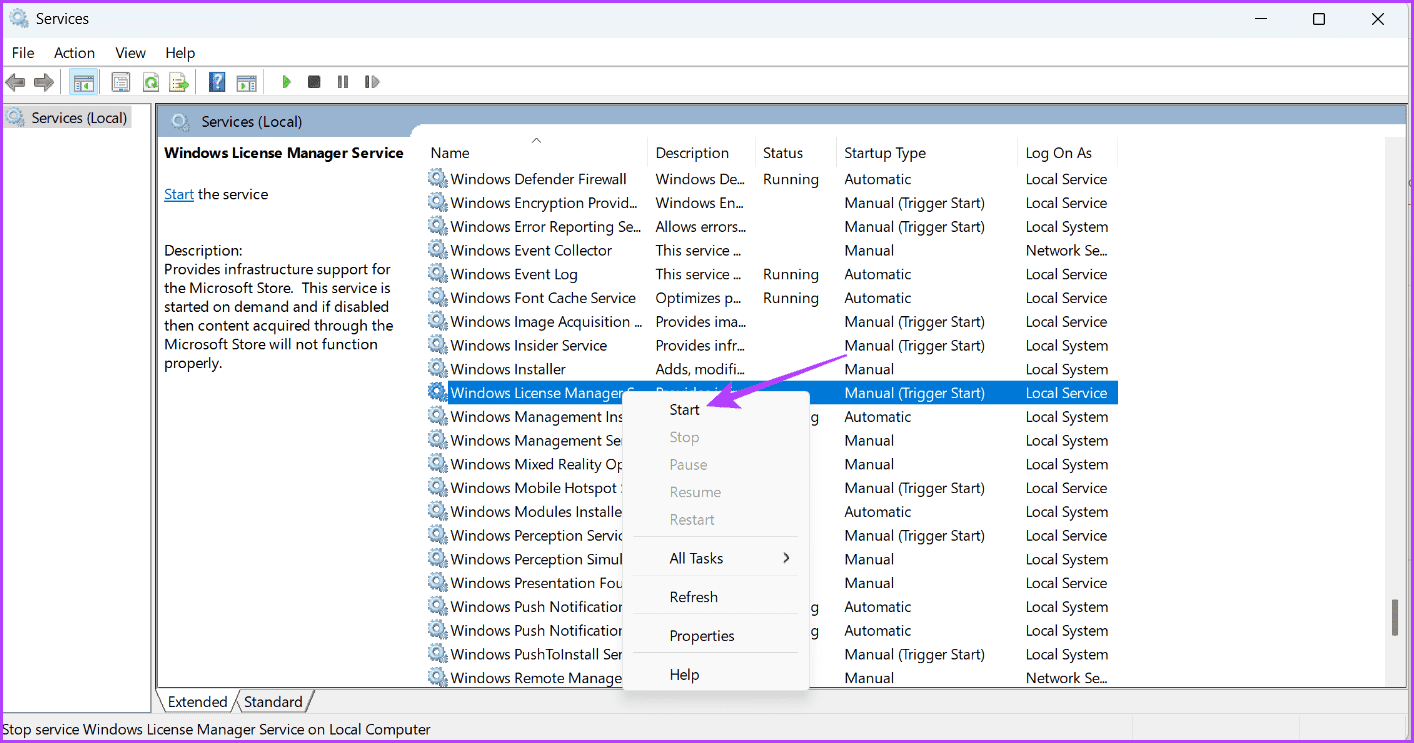1414x743 pixels.
Task: Open the Properties toolbar icon
Action: coord(121,82)
